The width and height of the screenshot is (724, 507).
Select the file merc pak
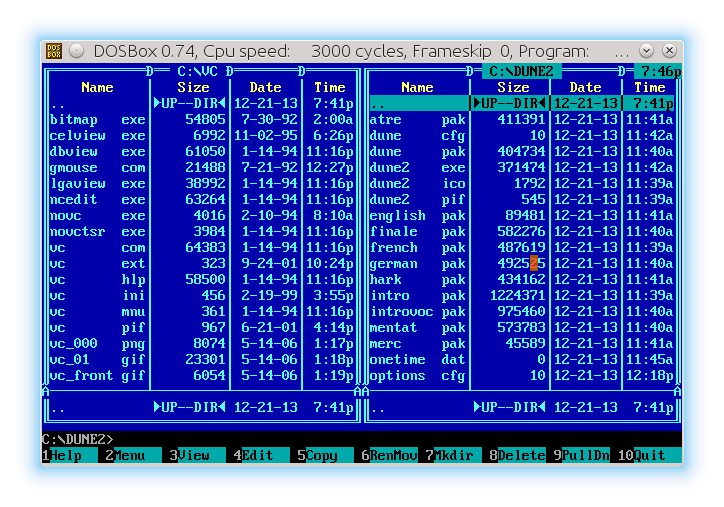pyautogui.click(x=522, y=344)
